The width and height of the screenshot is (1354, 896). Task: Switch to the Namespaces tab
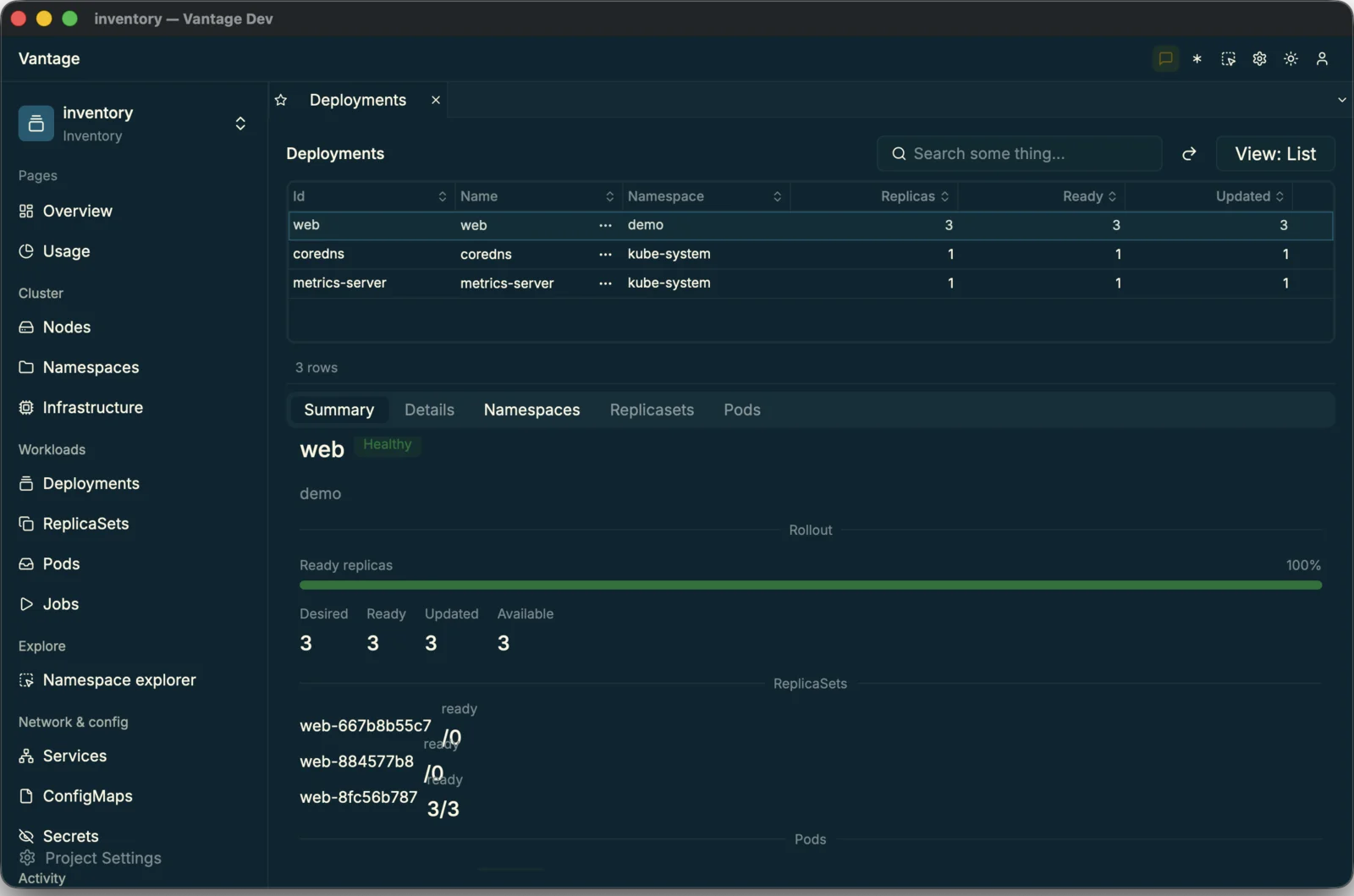click(531, 410)
